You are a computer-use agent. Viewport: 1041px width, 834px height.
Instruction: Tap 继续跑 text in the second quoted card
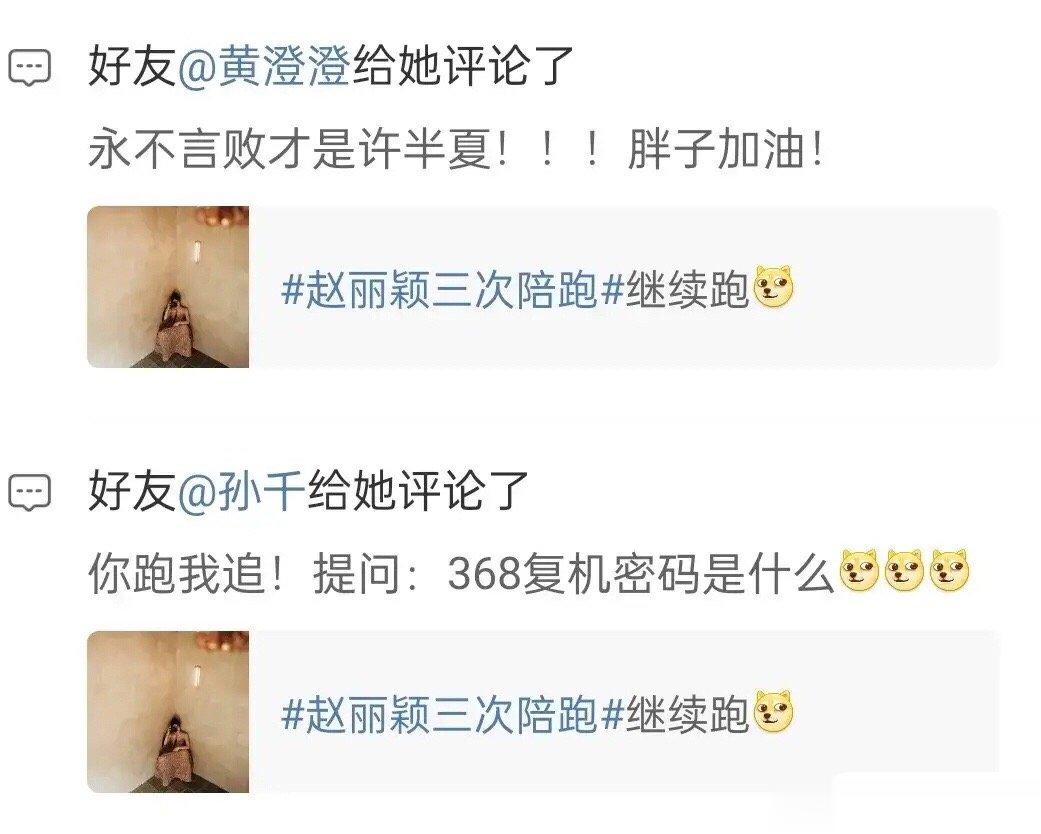(x=687, y=715)
